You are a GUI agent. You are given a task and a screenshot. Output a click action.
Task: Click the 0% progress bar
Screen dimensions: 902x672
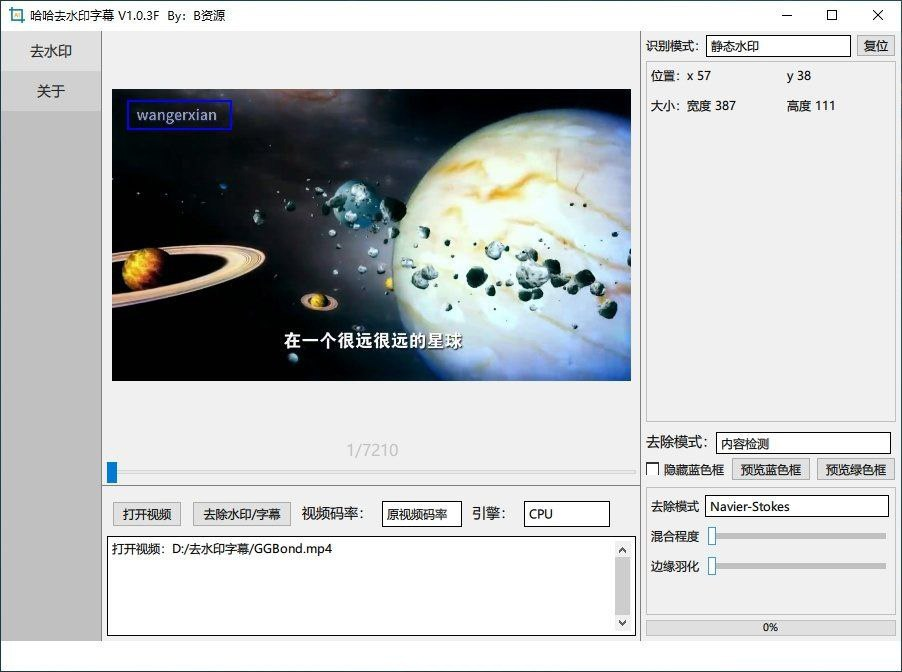pos(769,627)
